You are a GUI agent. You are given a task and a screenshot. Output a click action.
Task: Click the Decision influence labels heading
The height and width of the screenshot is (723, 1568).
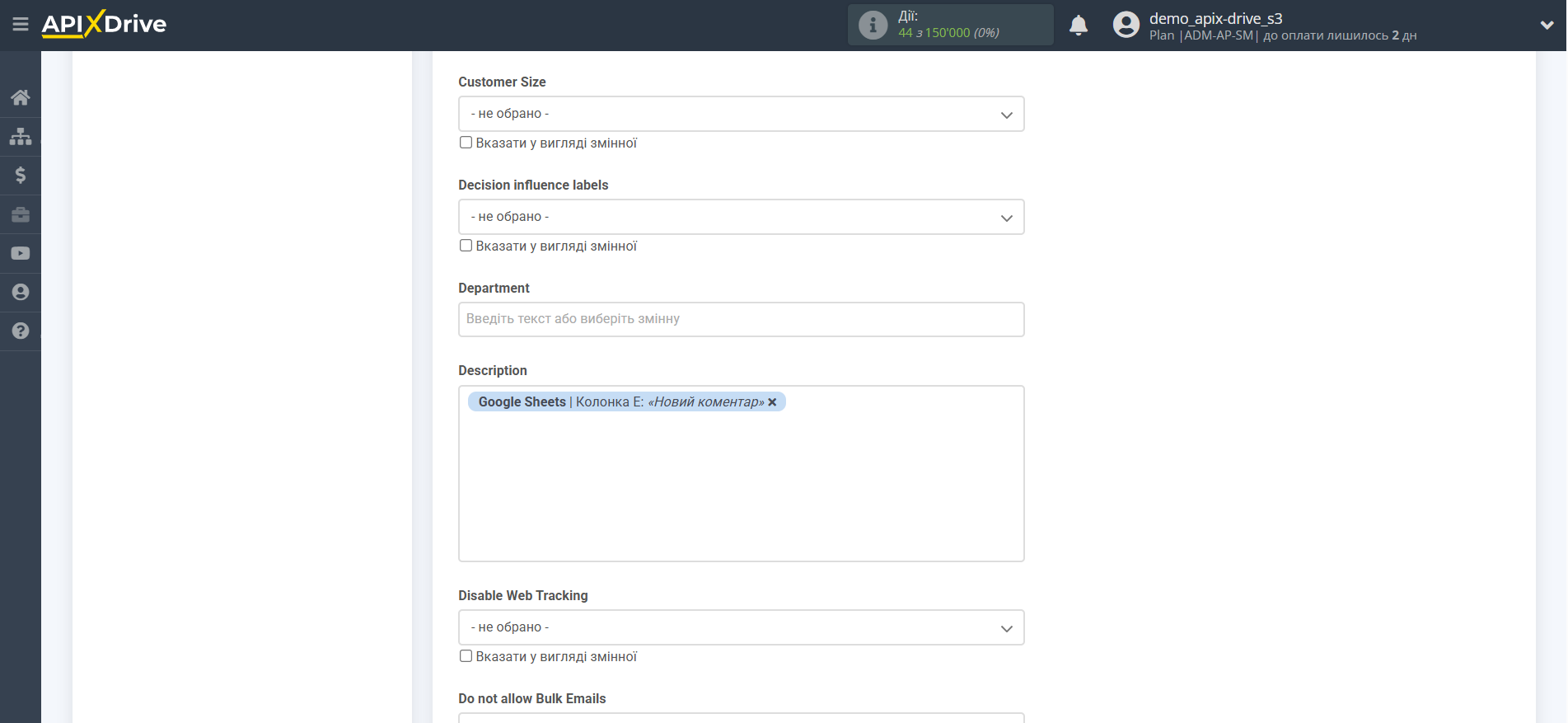[x=533, y=185]
